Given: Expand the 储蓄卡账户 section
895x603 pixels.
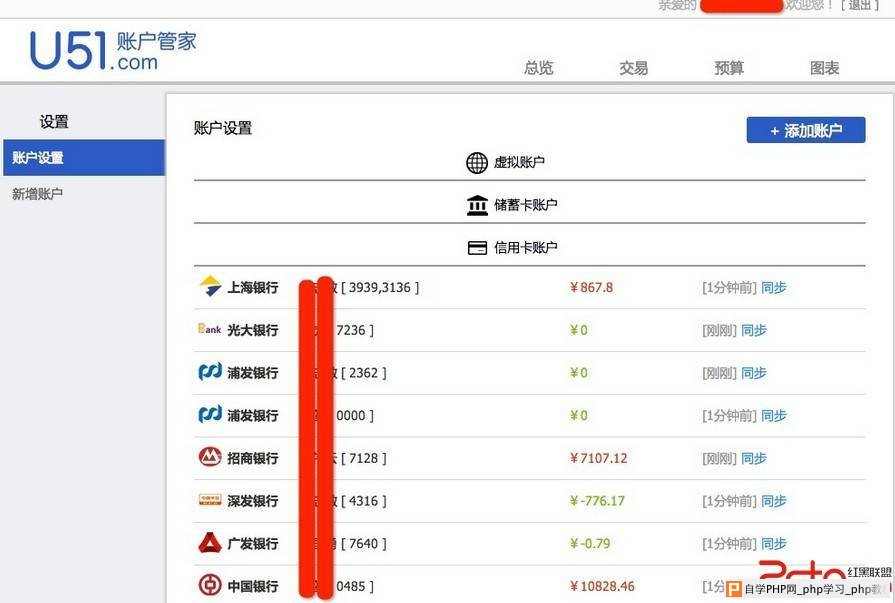Looking at the screenshot, I should click(529, 205).
